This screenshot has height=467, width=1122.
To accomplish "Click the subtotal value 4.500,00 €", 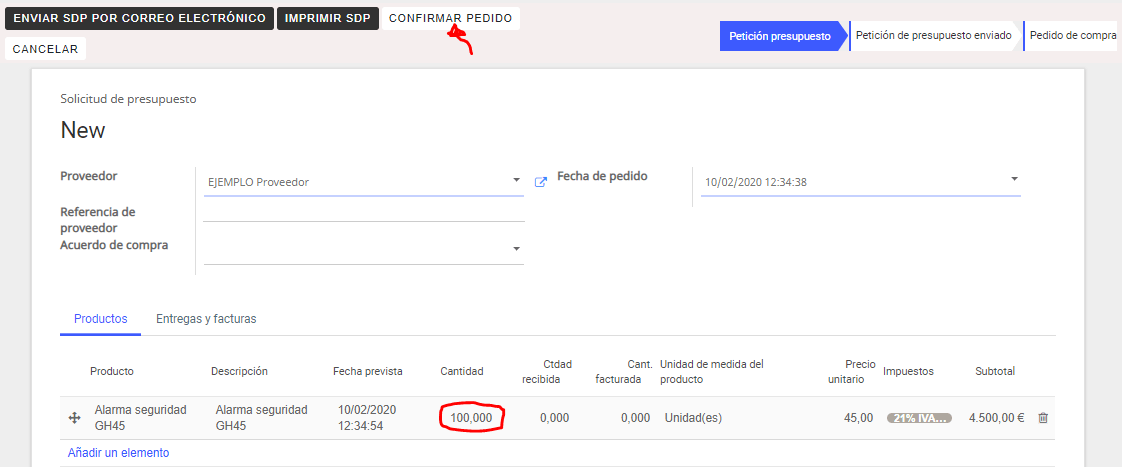I will coord(997,418).
